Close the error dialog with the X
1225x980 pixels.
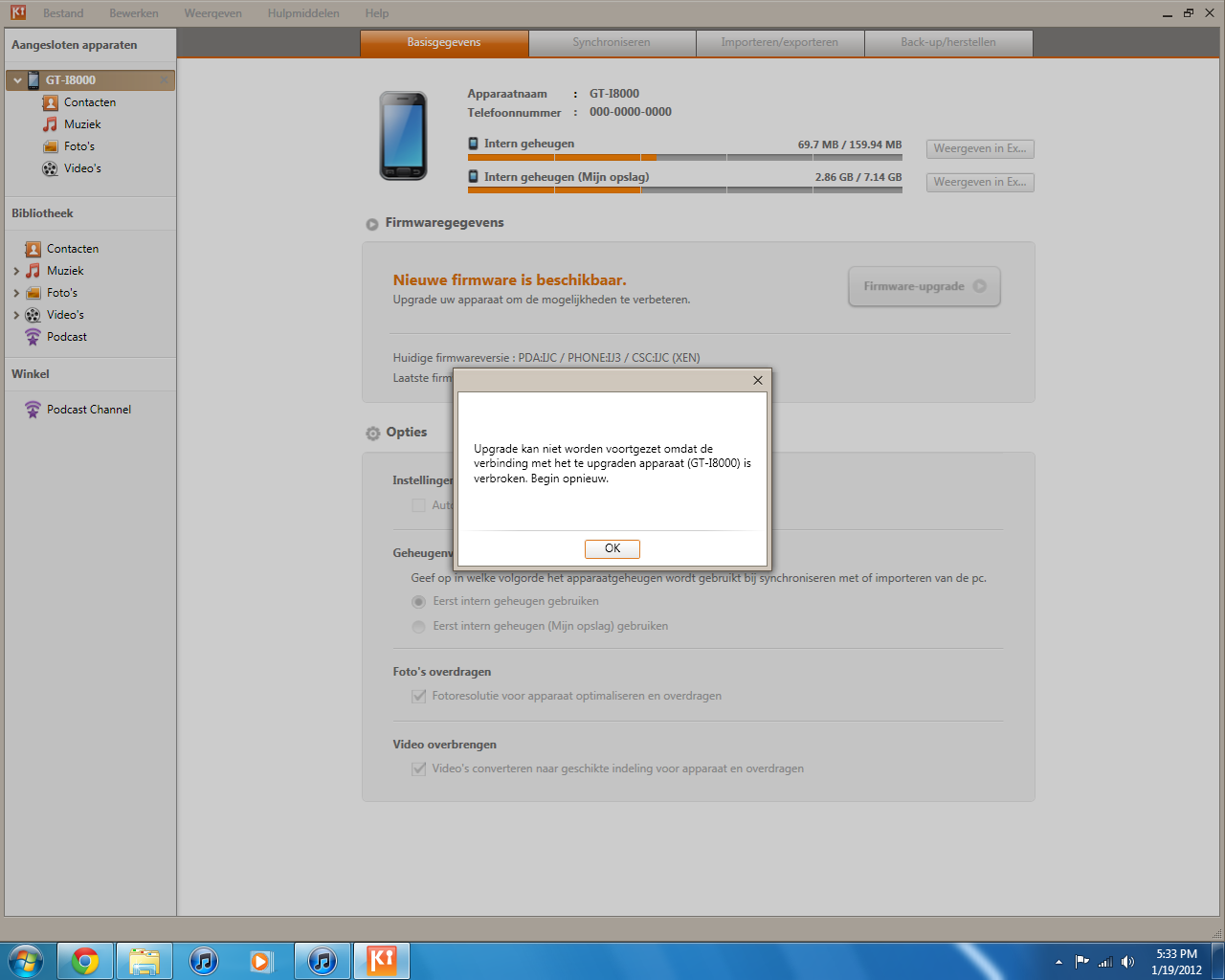click(x=758, y=380)
